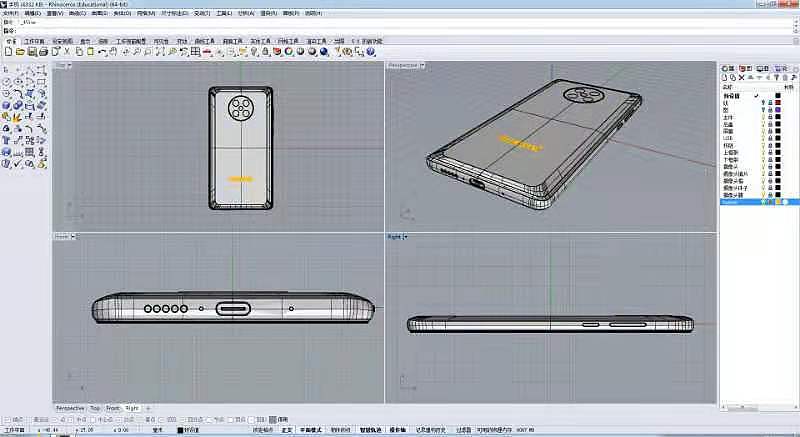This screenshot has height=437, width=800.
Task: Click the Copy to clipboard icon
Action: (x=79, y=52)
